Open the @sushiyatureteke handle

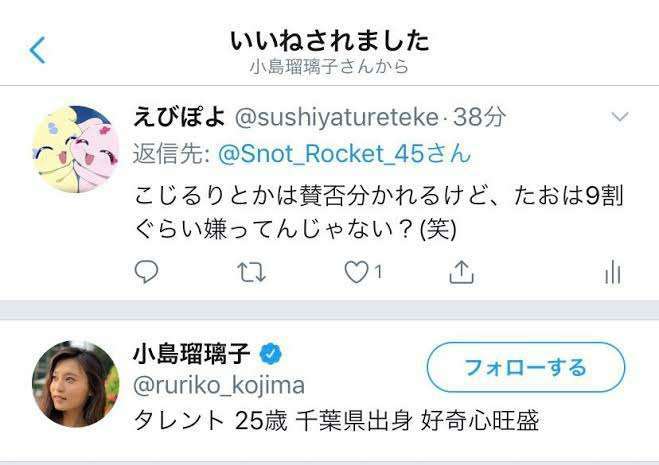coord(337,118)
